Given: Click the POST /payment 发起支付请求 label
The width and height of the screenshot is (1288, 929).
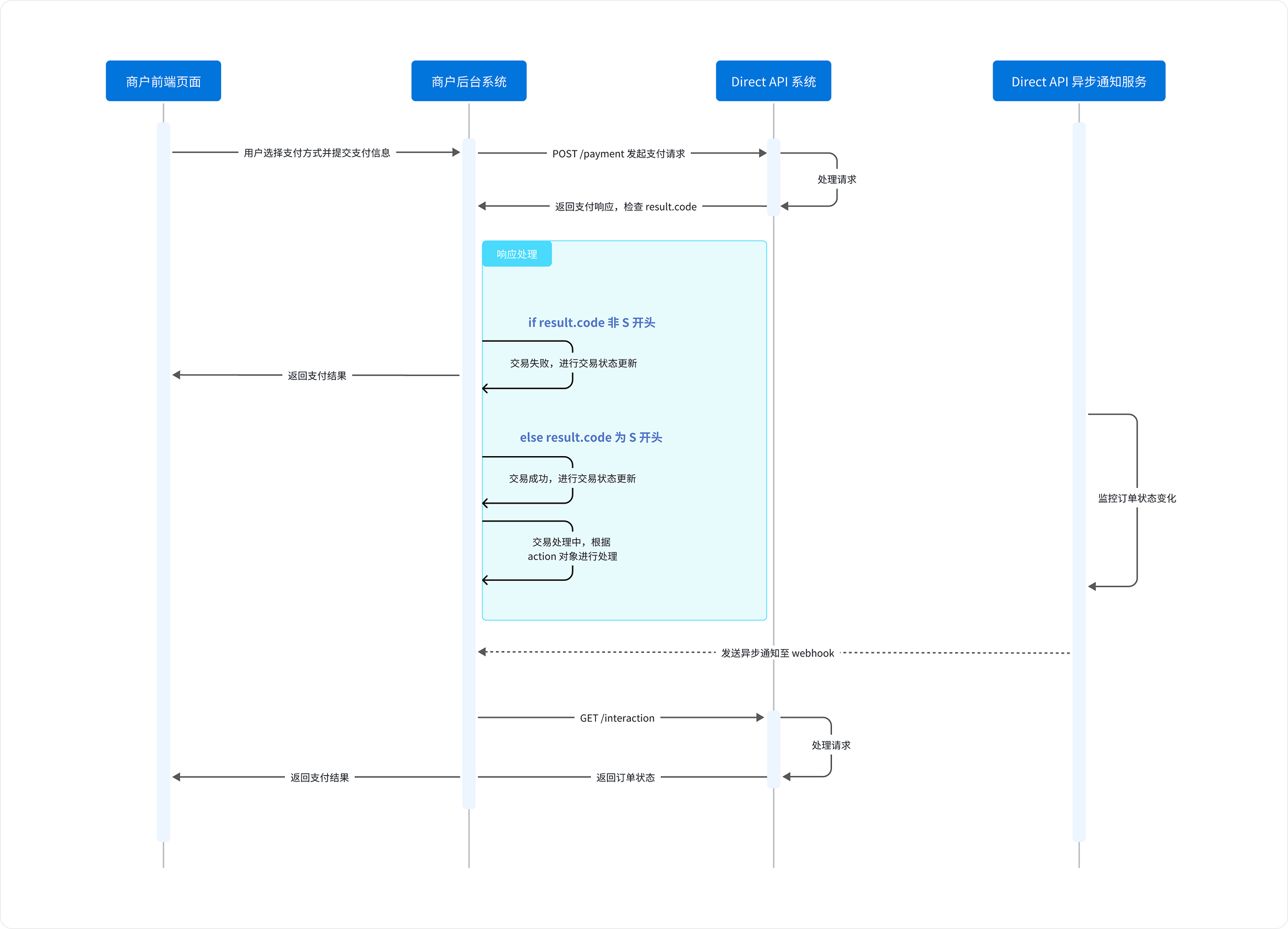Looking at the screenshot, I should tap(618, 154).
